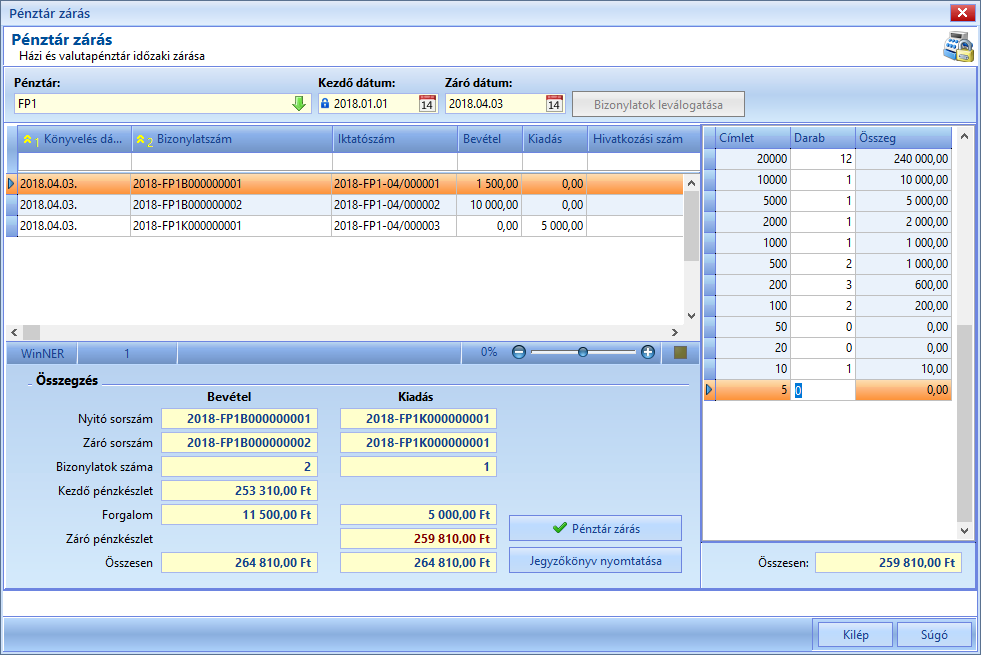
Task: Sort by Bizonylatszám column header
Action: 232,139
